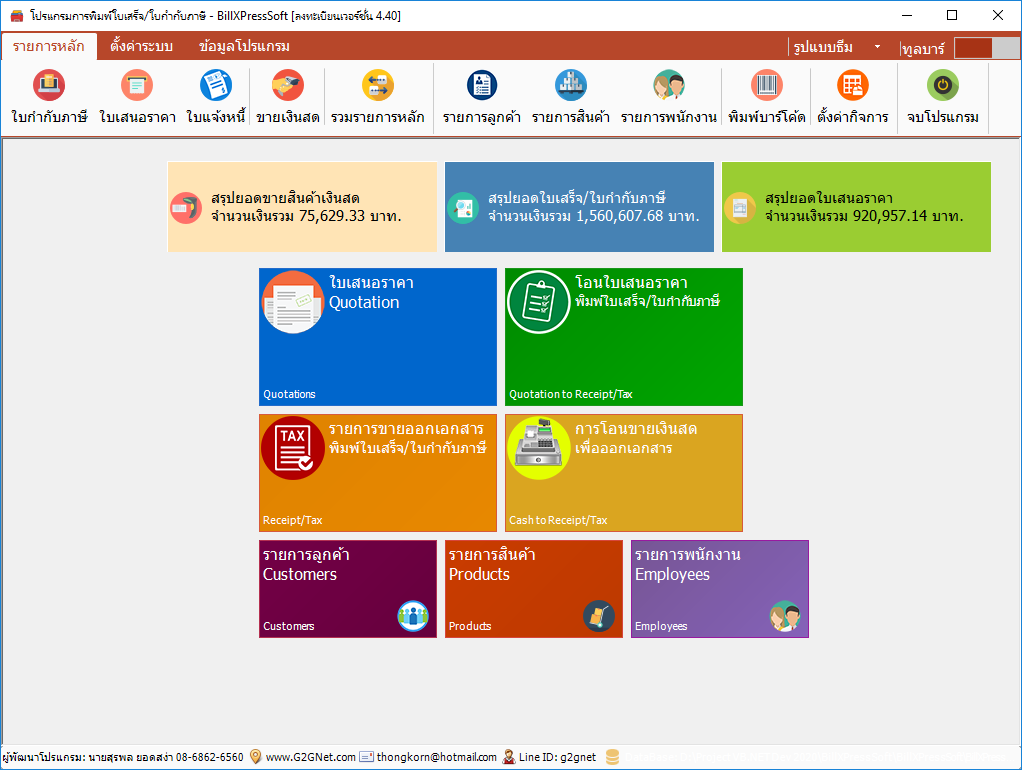Viewport: 1022px width, 770px height.
Task: Click the red TAX document icon
Action: (x=293, y=448)
